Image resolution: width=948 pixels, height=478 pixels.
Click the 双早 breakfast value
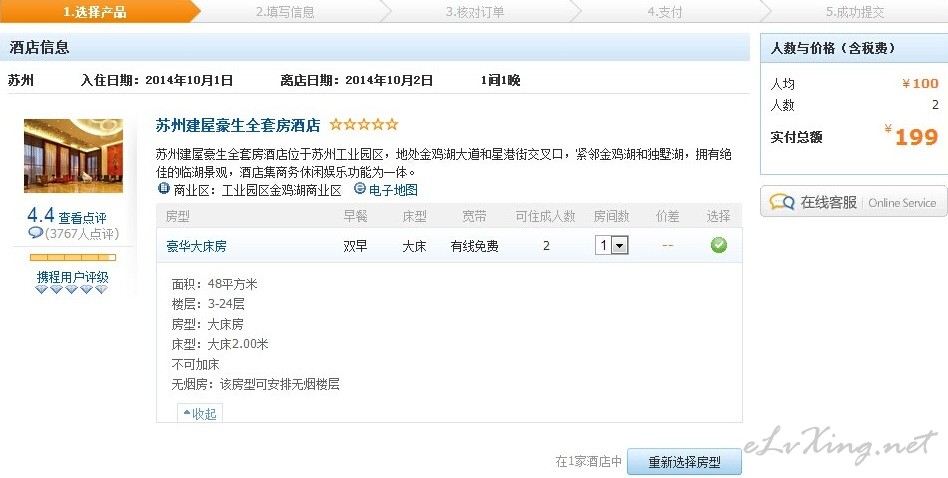pyautogui.click(x=356, y=247)
